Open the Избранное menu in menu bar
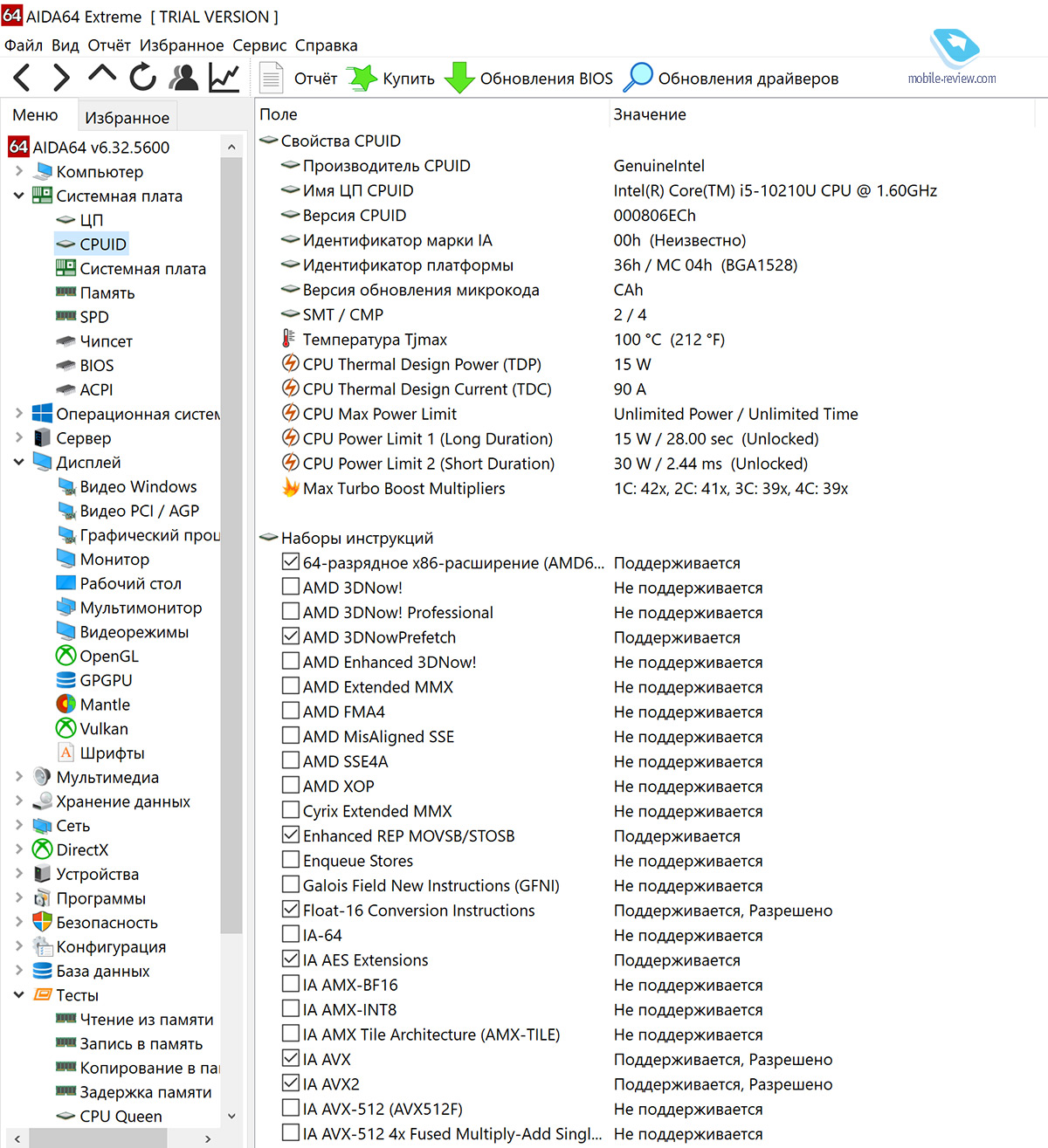 coord(182,45)
